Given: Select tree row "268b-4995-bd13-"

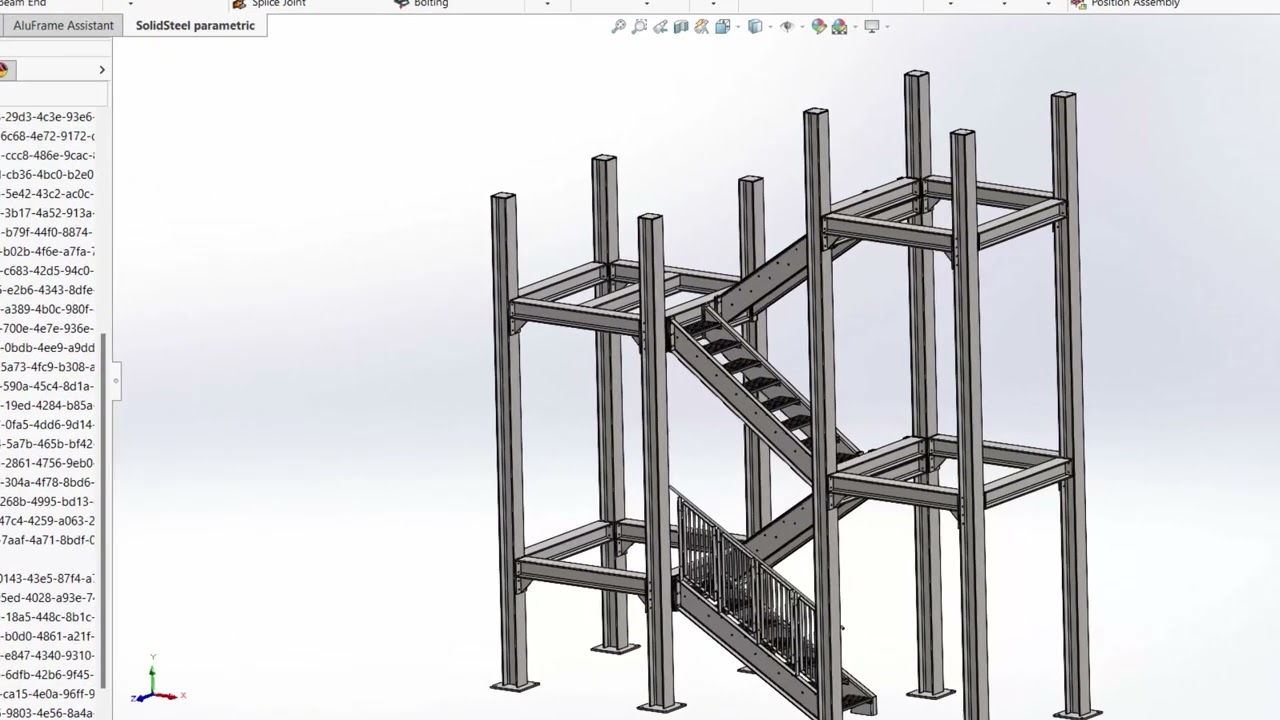Looking at the screenshot, I should pos(48,502).
